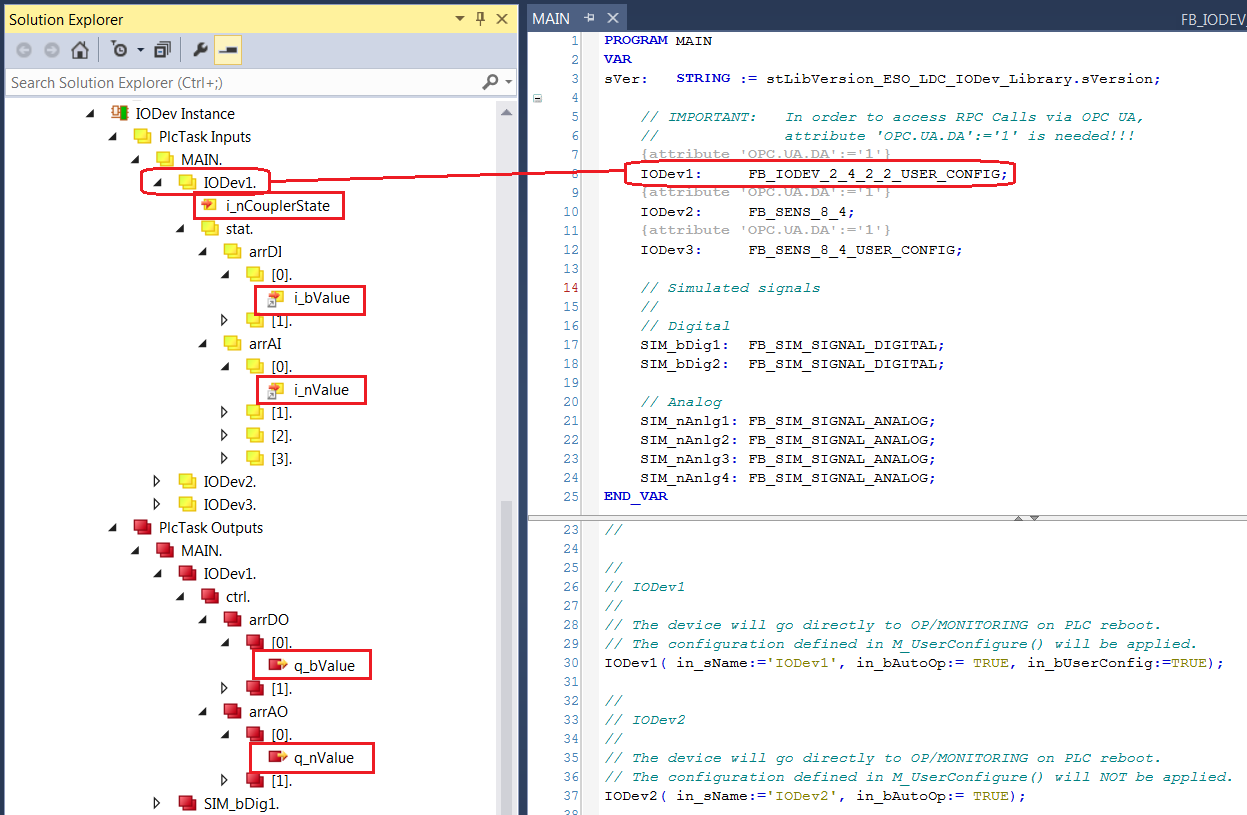Image resolution: width=1247 pixels, height=815 pixels.
Task: Click the Forward navigation arrow icon
Action: tap(50, 49)
